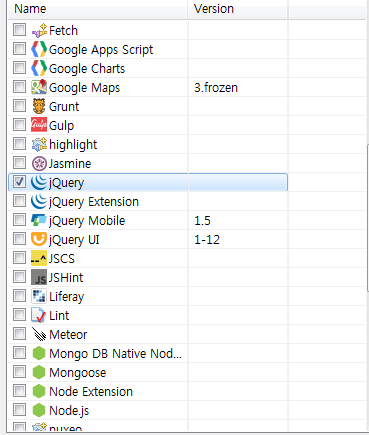Viewport: 369px width, 435px height.
Task: Tick the Google Charts checkbox
Action: [19, 68]
